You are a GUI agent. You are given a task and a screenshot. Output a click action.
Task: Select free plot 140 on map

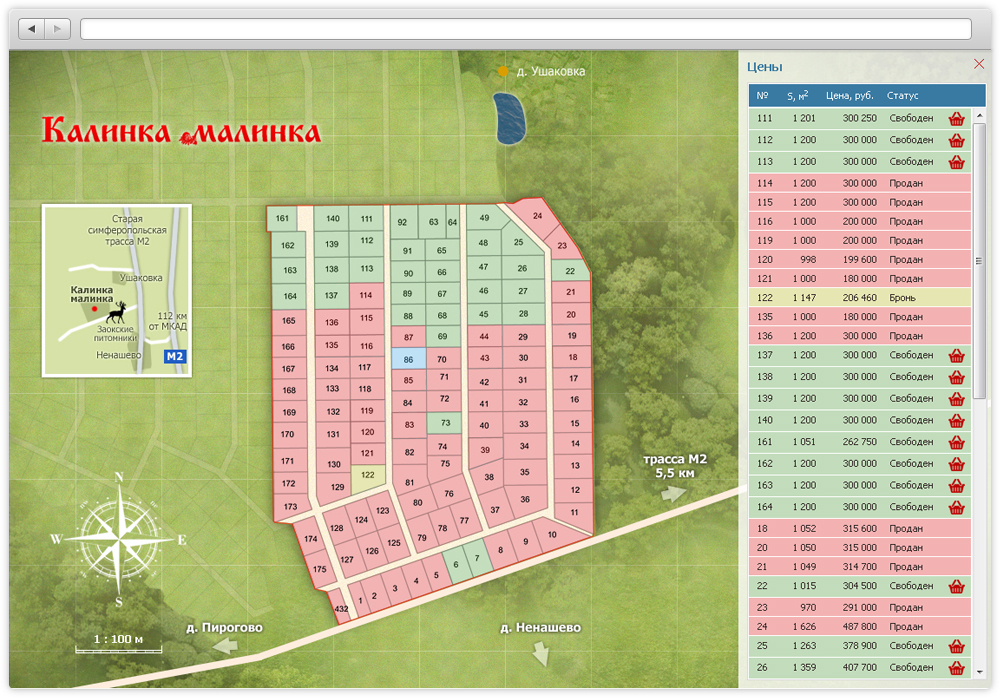coord(332,219)
